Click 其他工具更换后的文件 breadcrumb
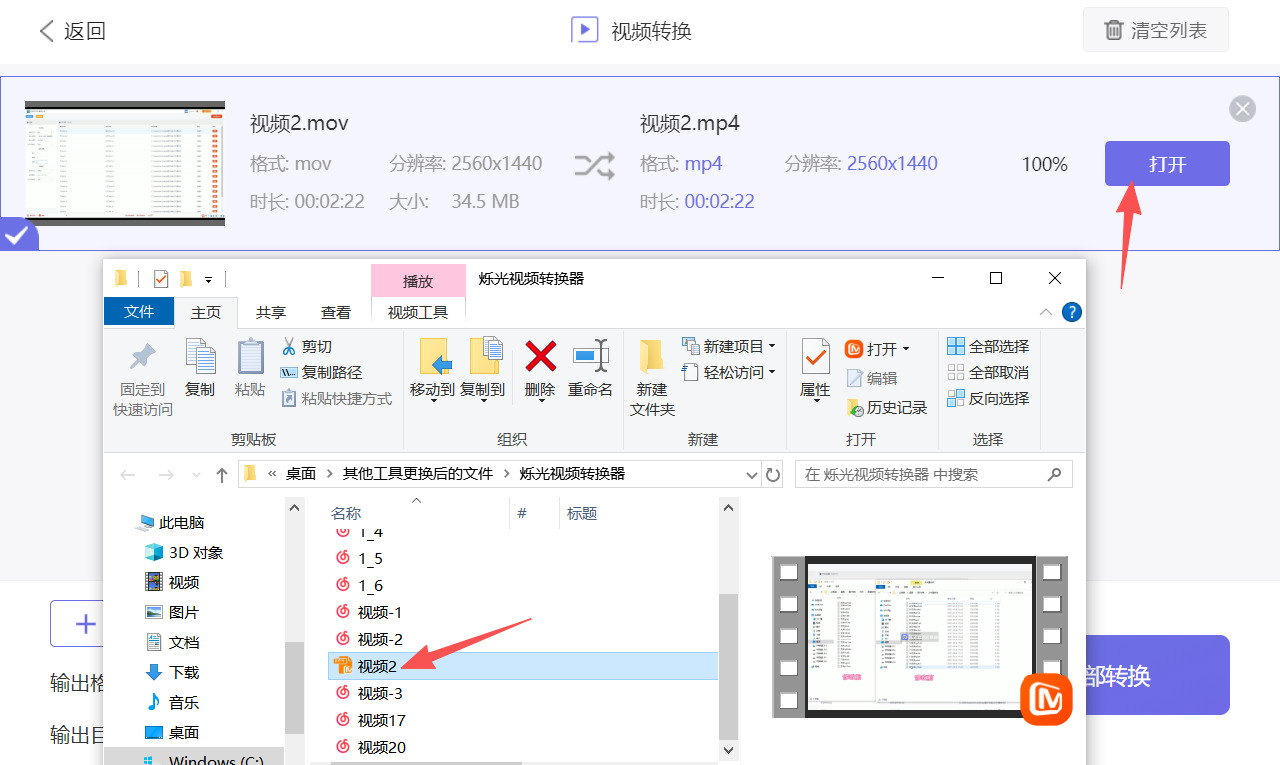1280x765 pixels. click(418, 474)
